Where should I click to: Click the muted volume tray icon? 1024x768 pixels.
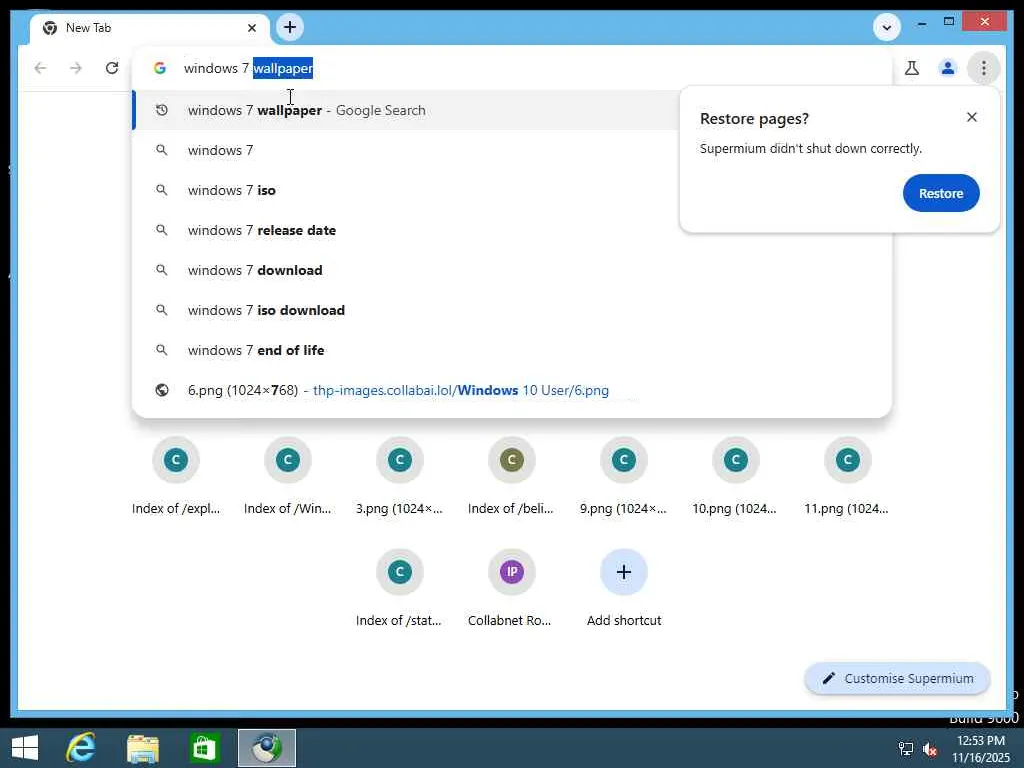[x=931, y=749]
